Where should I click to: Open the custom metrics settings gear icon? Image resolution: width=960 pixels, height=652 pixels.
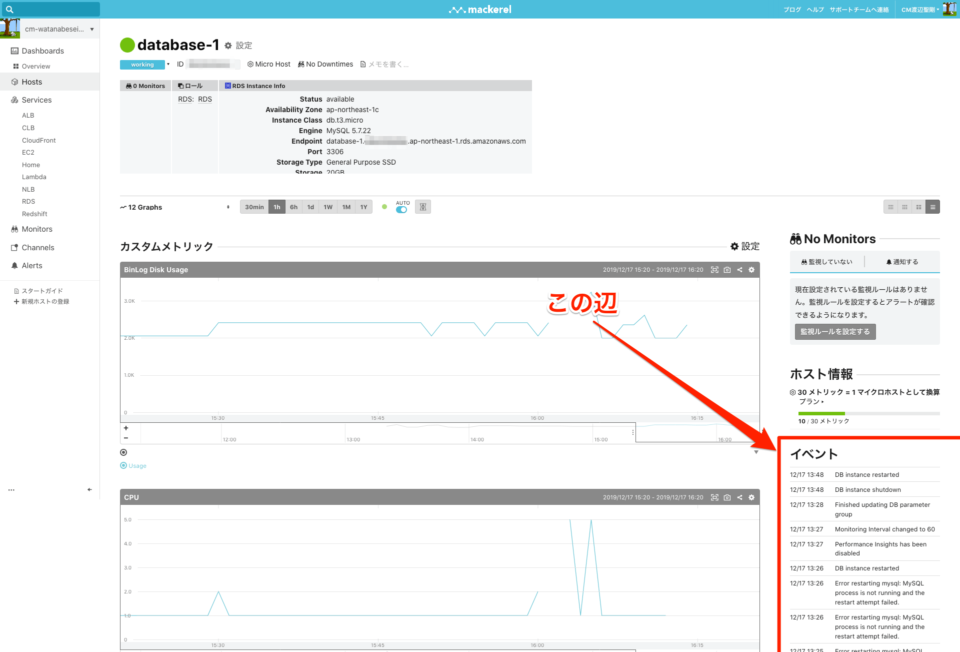[x=733, y=245]
